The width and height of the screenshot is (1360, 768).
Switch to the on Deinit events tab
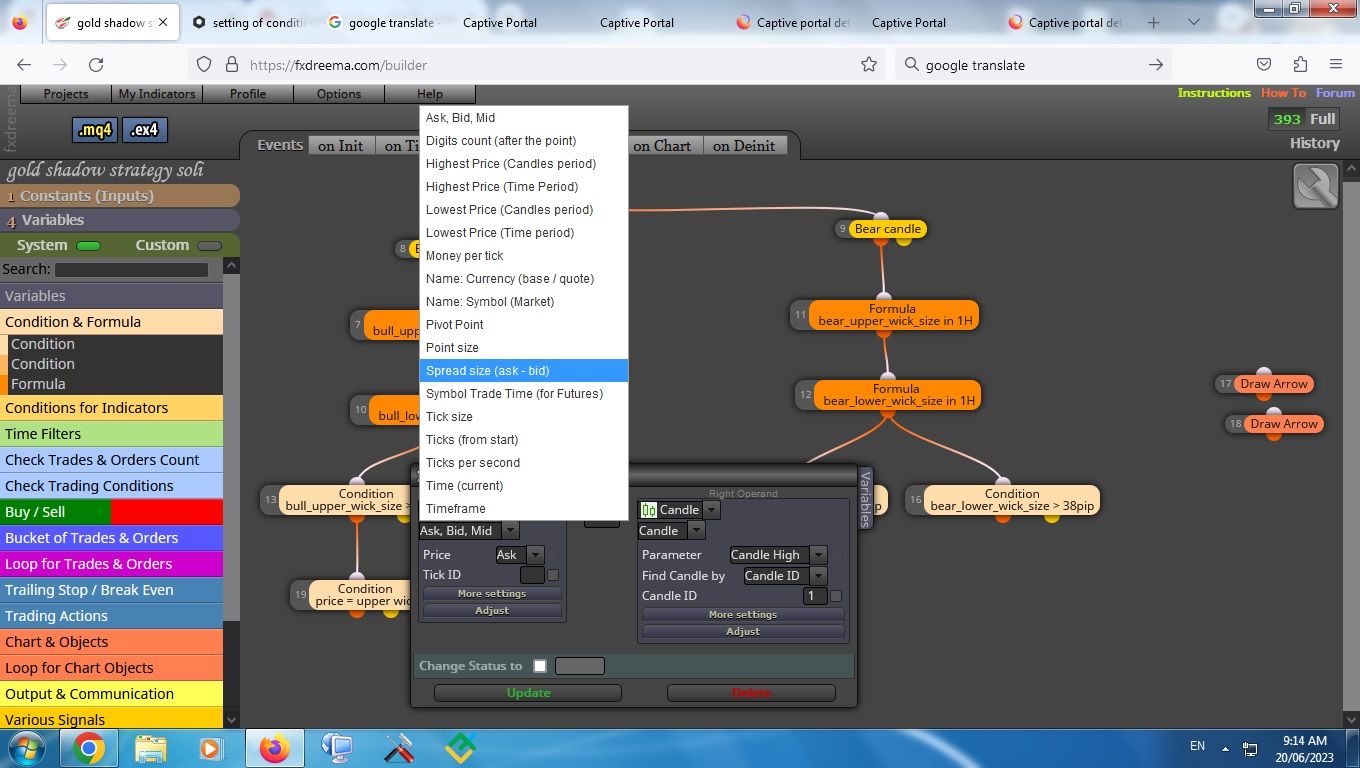point(744,146)
